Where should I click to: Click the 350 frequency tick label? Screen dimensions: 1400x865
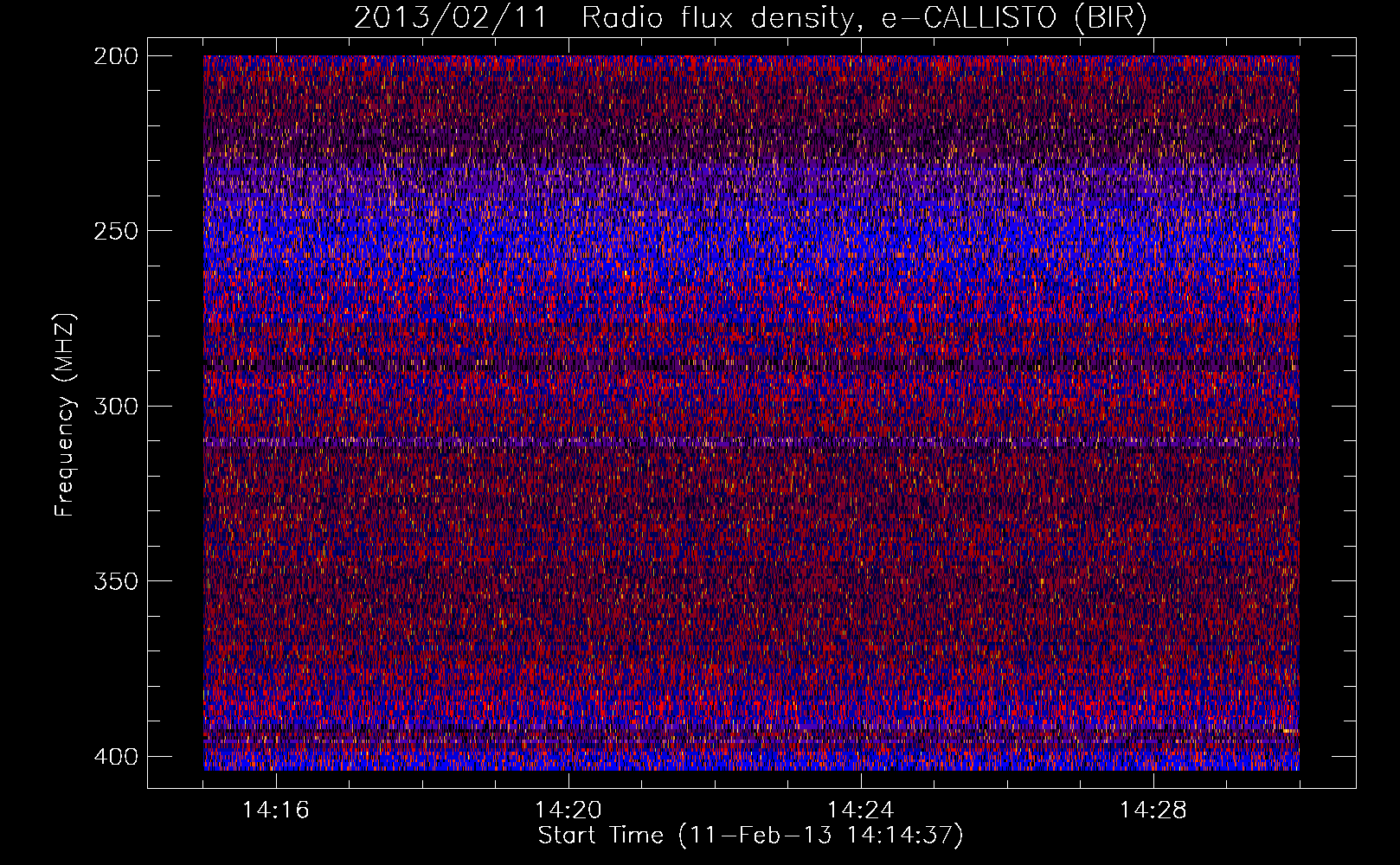pyautogui.click(x=115, y=580)
